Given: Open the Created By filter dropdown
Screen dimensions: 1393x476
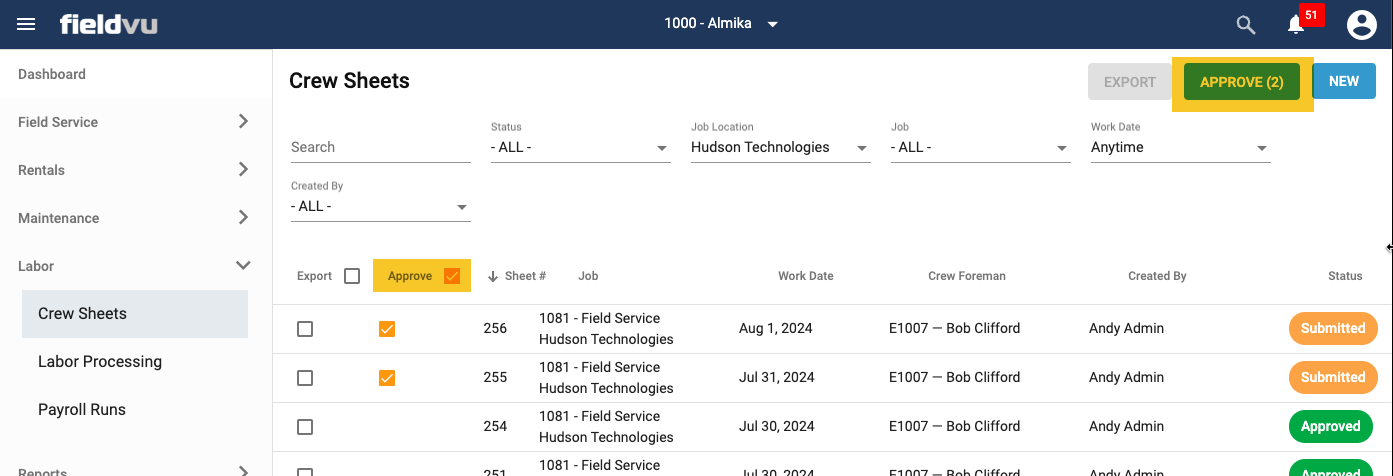Looking at the screenshot, I should pyautogui.click(x=380, y=206).
